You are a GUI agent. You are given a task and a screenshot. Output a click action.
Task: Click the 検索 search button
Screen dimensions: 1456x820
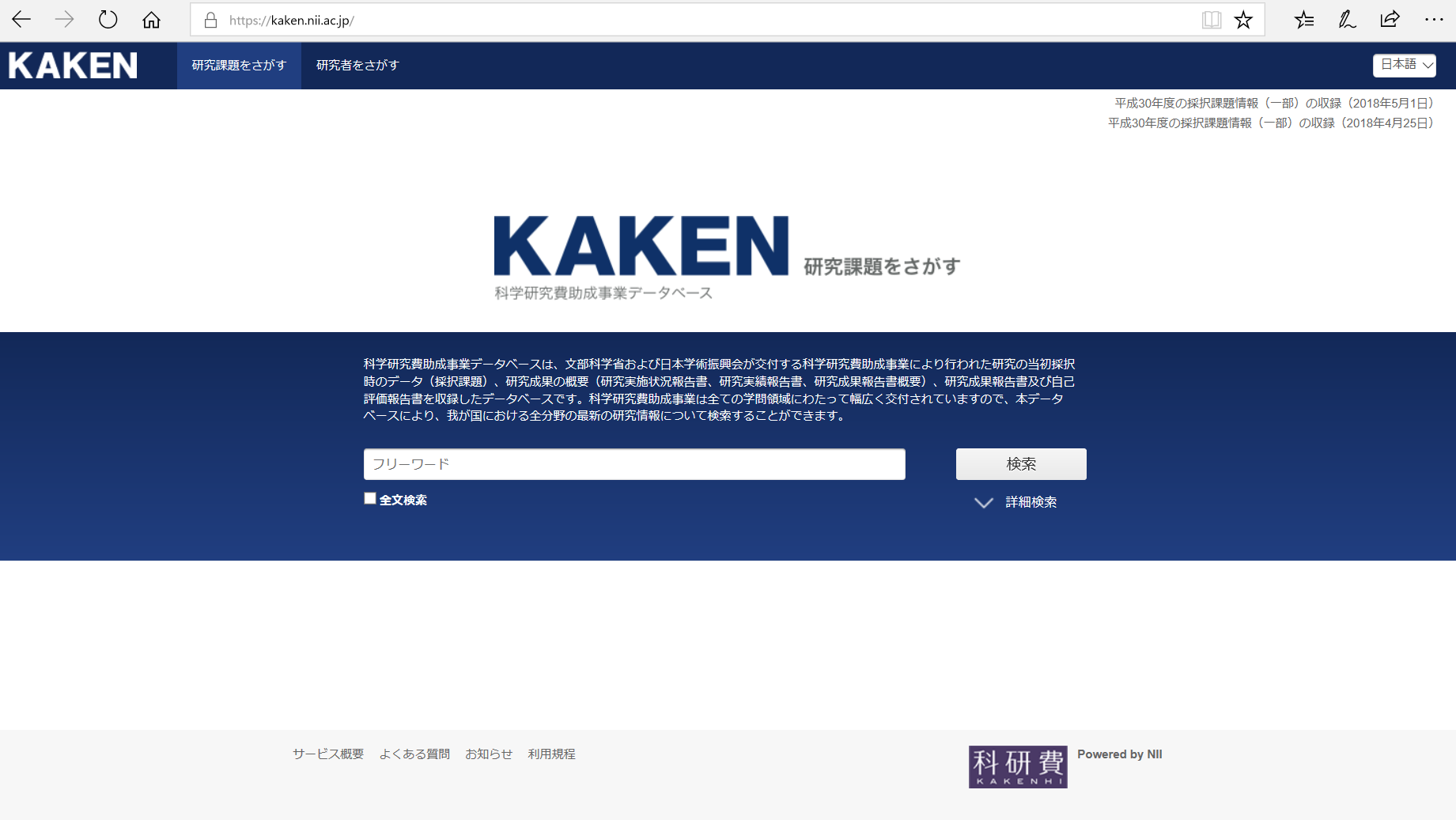pyautogui.click(x=1021, y=464)
